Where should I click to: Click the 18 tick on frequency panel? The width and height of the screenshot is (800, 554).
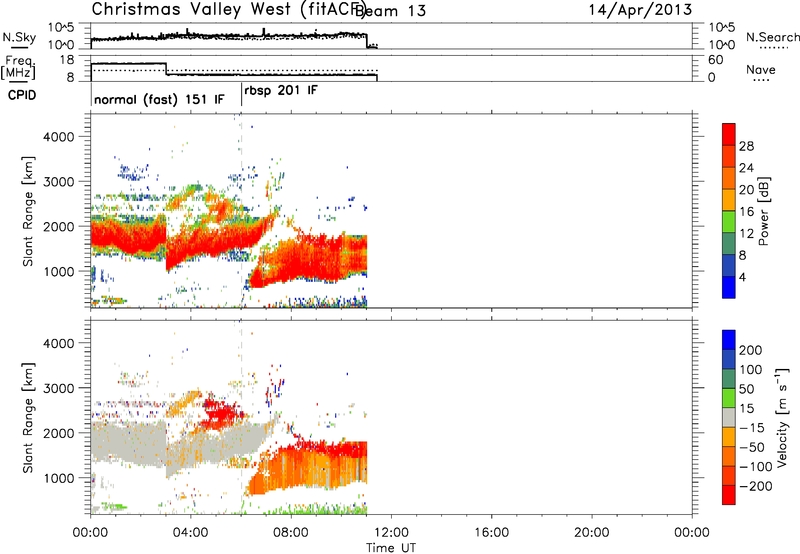point(67,60)
